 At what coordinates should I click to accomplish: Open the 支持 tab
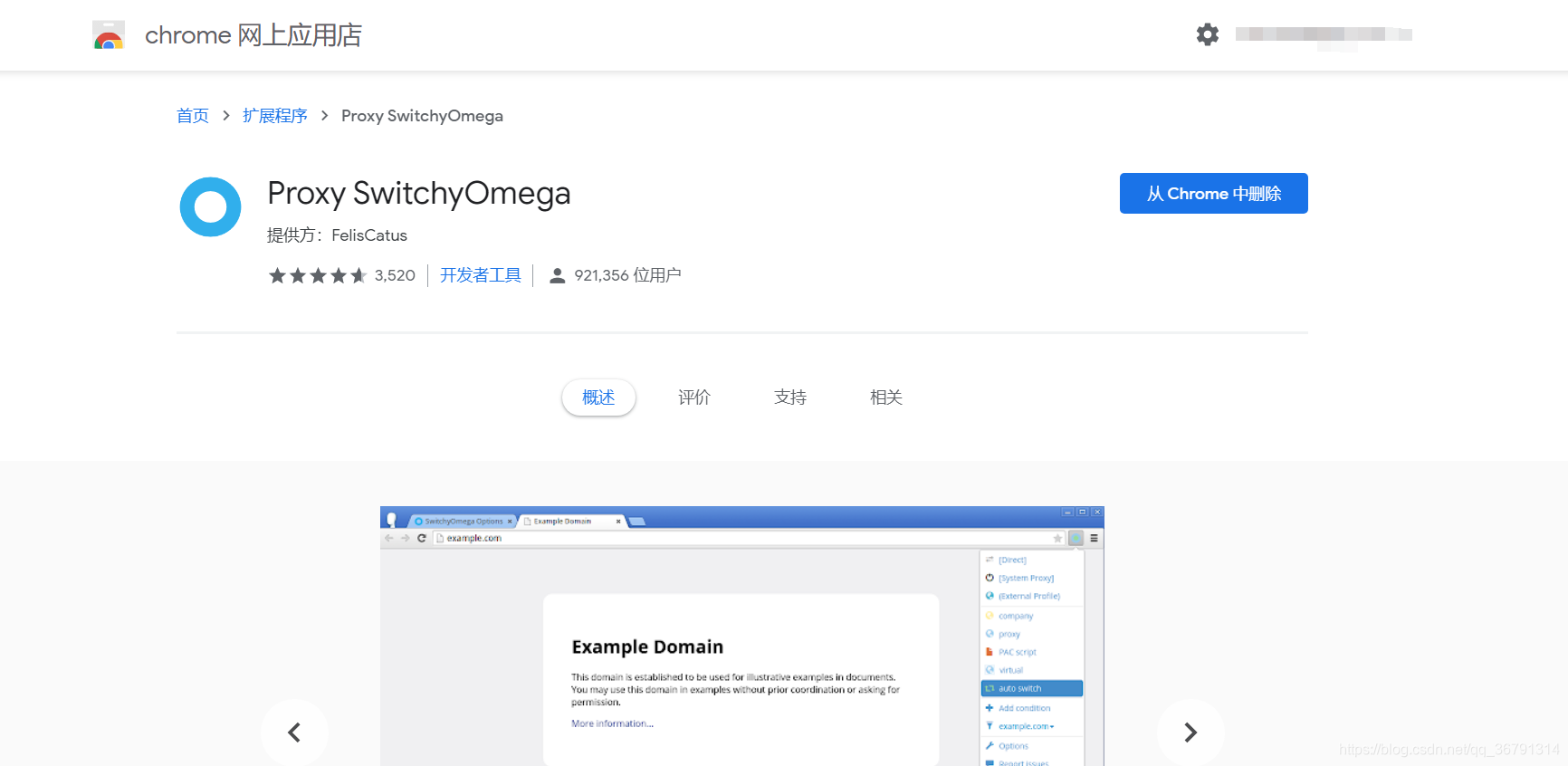click(790, 397)
